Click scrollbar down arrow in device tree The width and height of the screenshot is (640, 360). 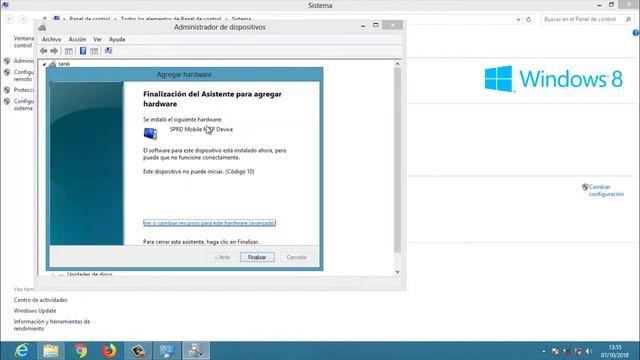398,272
